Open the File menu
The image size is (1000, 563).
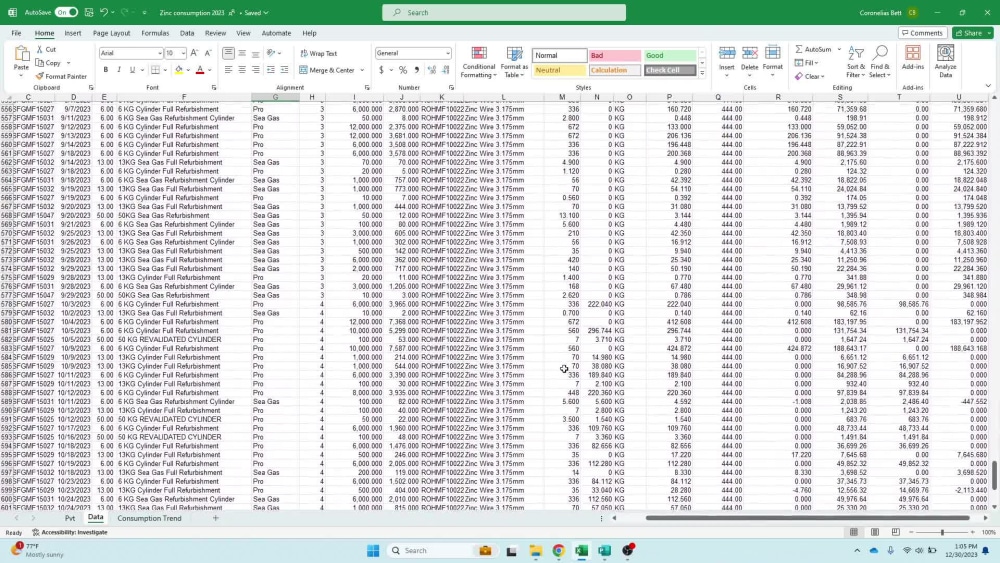[16, 33]
